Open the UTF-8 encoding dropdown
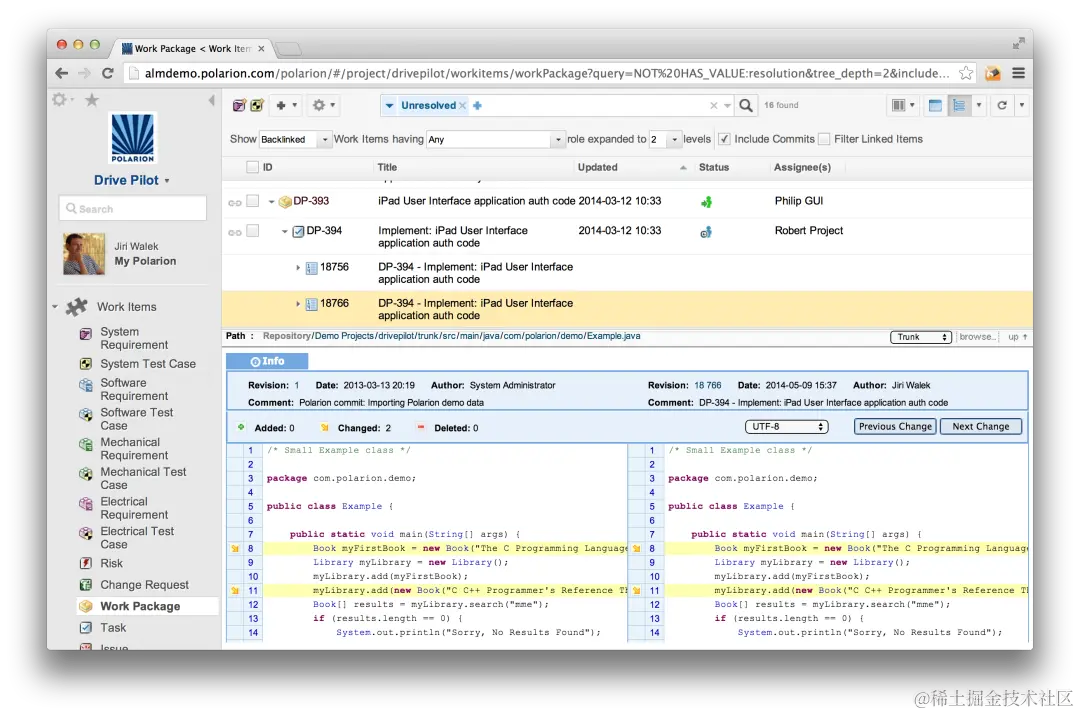Viewport: 1080px width, 715px height. point(787,426)
